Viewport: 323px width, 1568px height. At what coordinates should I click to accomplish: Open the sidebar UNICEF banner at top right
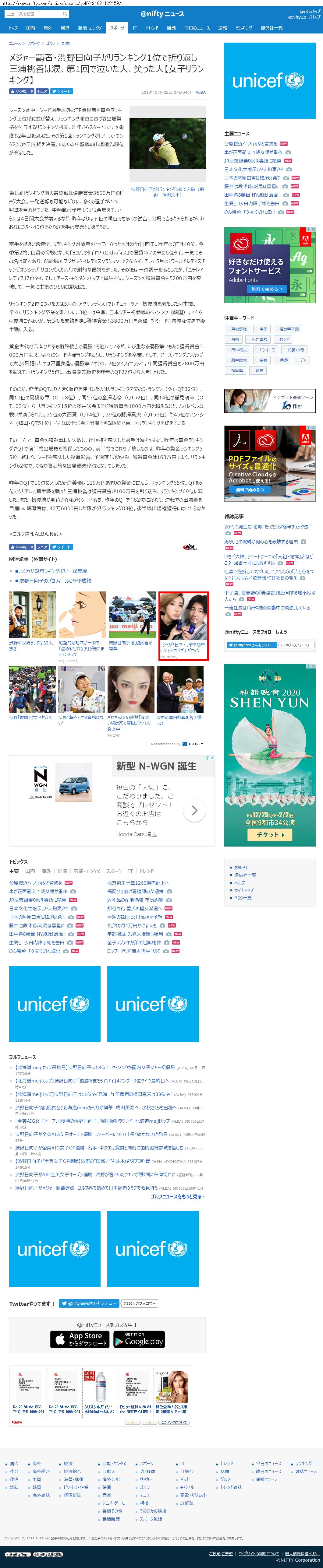tap(270, 80)
